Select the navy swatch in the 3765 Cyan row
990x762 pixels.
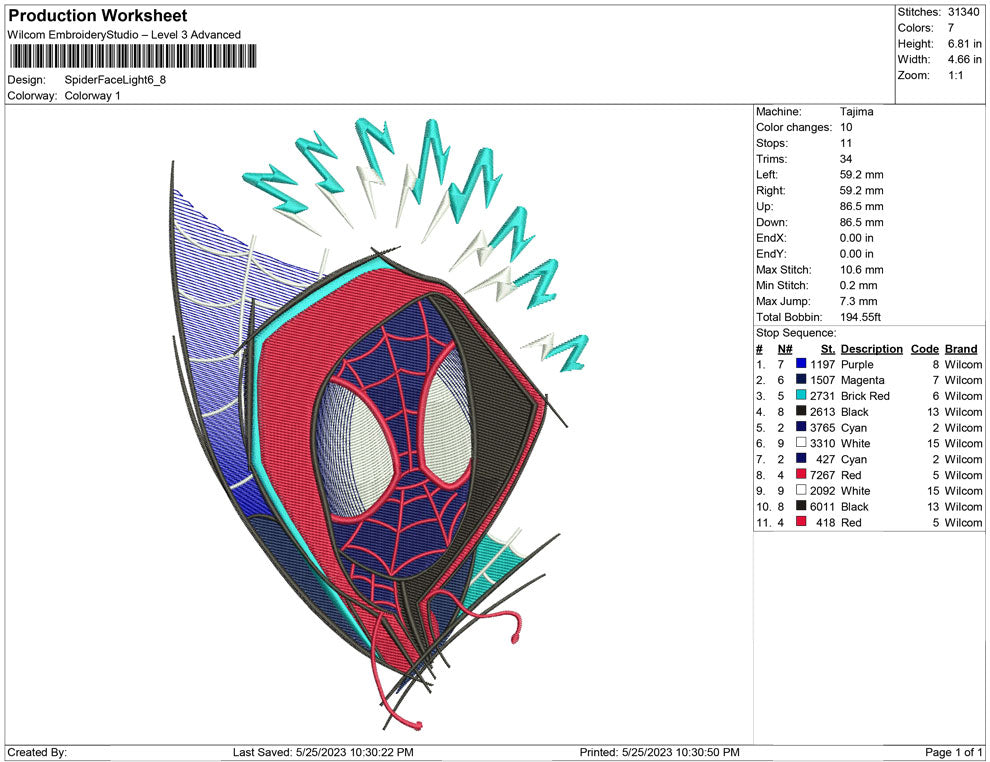tap(801, 427)
